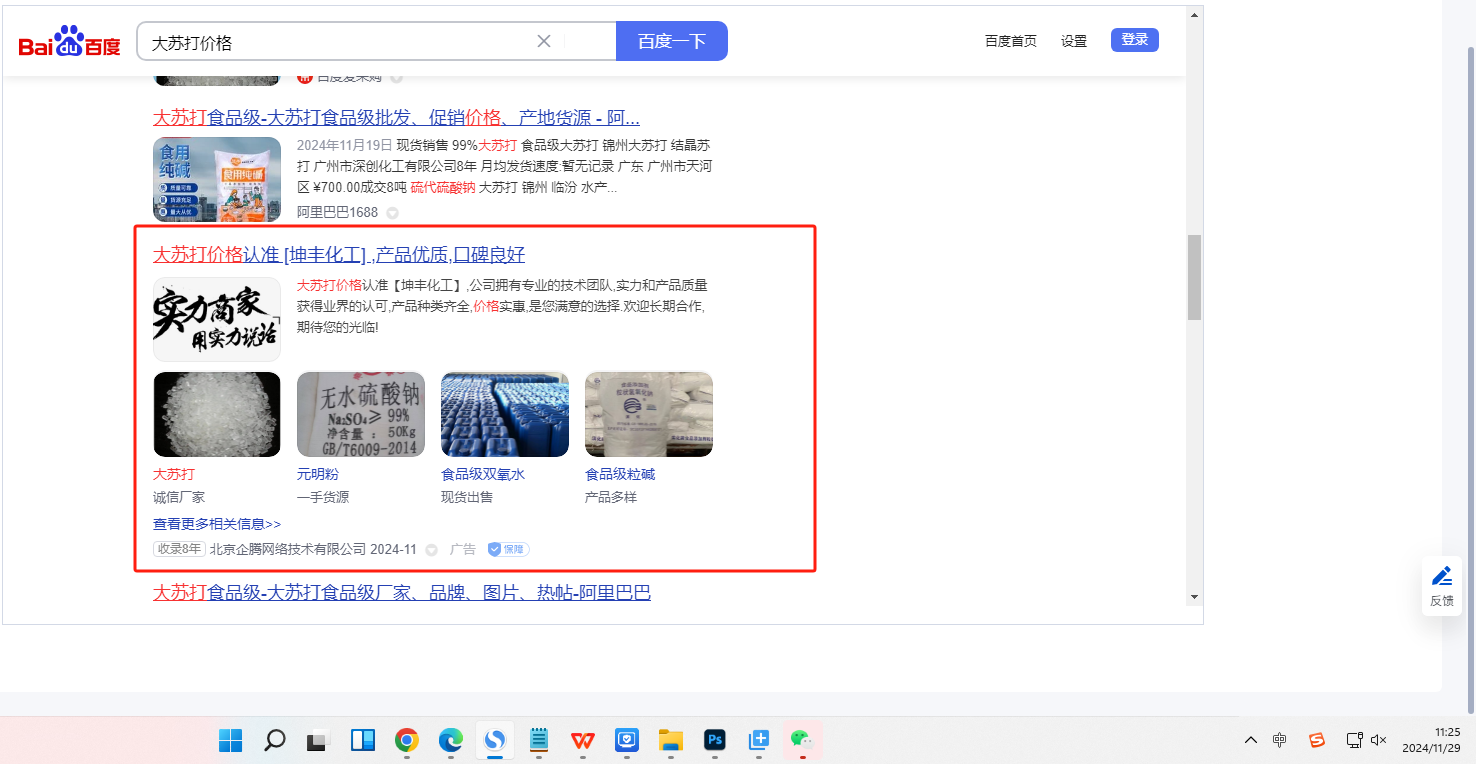Click the 百度一下 search button
The height and width of the screenshot is (764, 1476).
[672, 41]
